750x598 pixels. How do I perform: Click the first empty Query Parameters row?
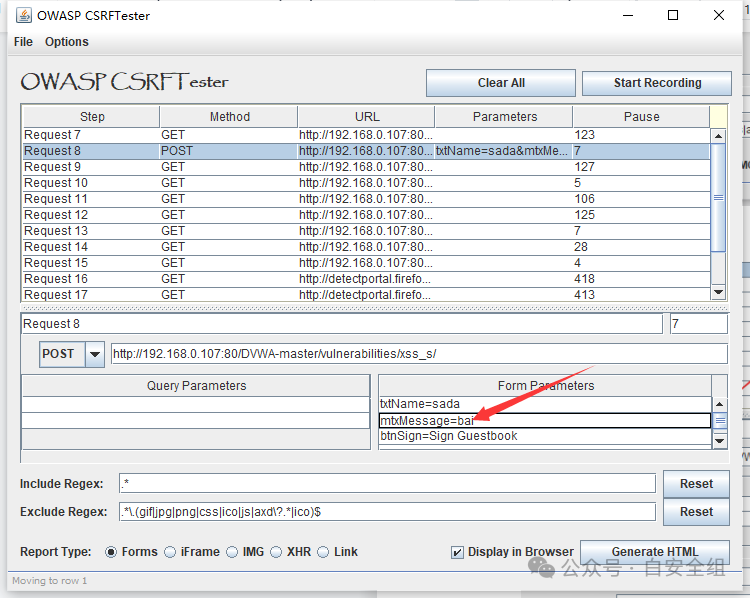tap(196, 404)
